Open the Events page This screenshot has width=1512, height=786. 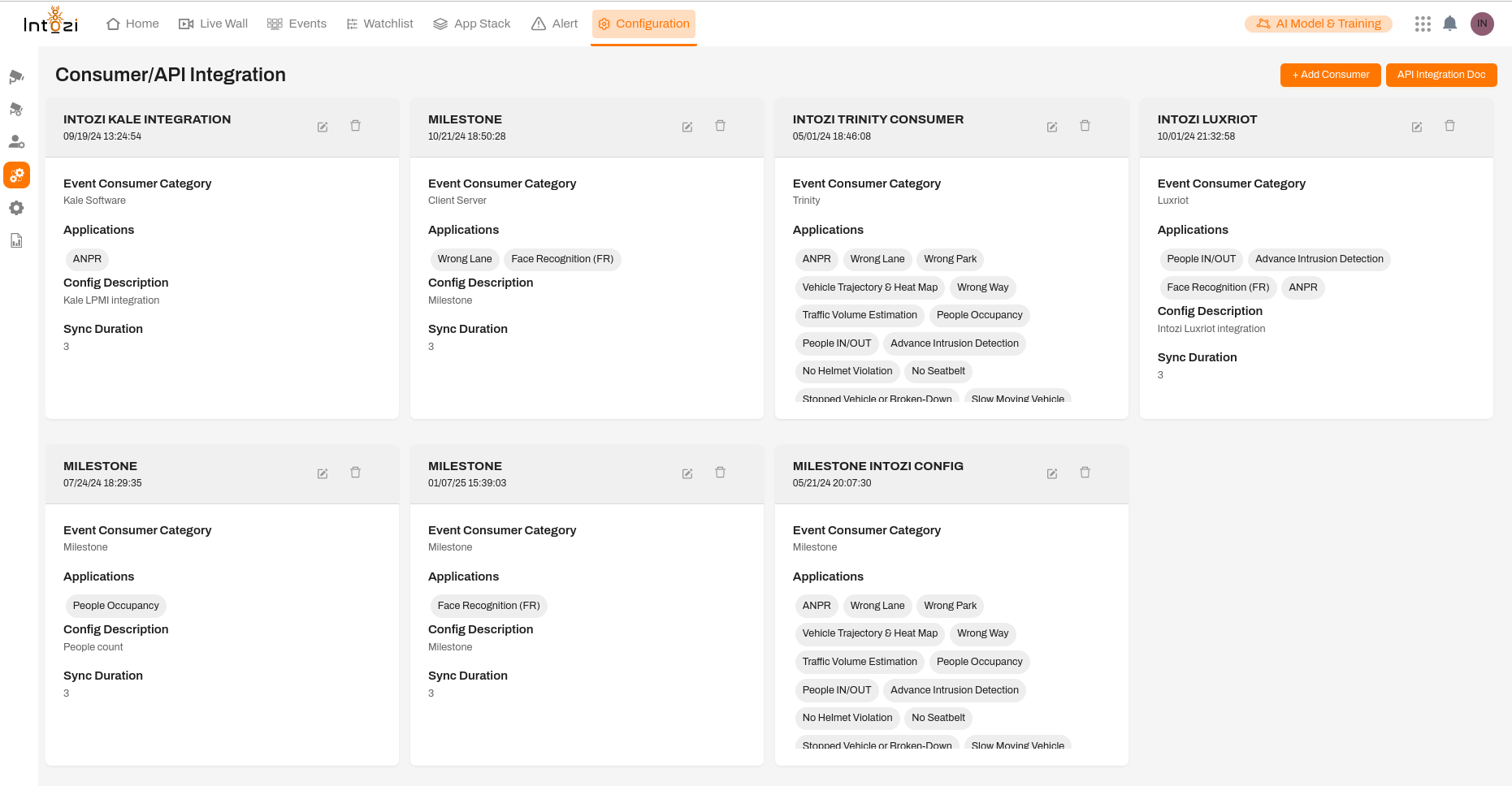coord(297,24)
